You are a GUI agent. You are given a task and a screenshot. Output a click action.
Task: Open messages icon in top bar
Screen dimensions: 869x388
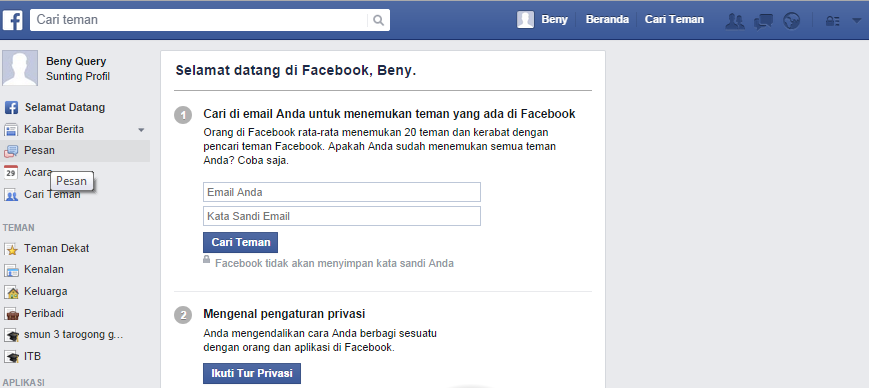(x=763, y=21)
